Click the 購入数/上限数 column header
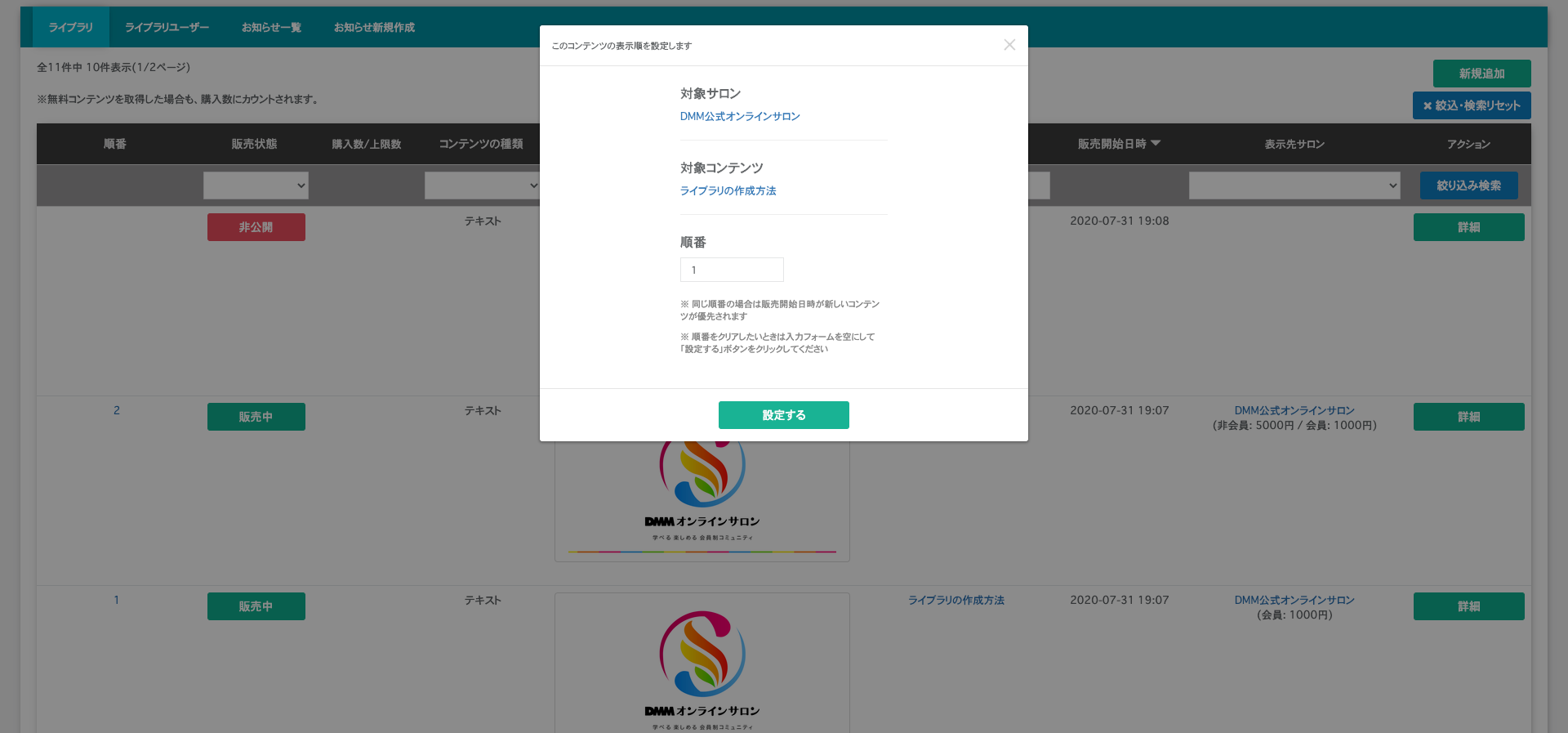This screenshot has height=733, width=1568. click(x=367, y=145)
